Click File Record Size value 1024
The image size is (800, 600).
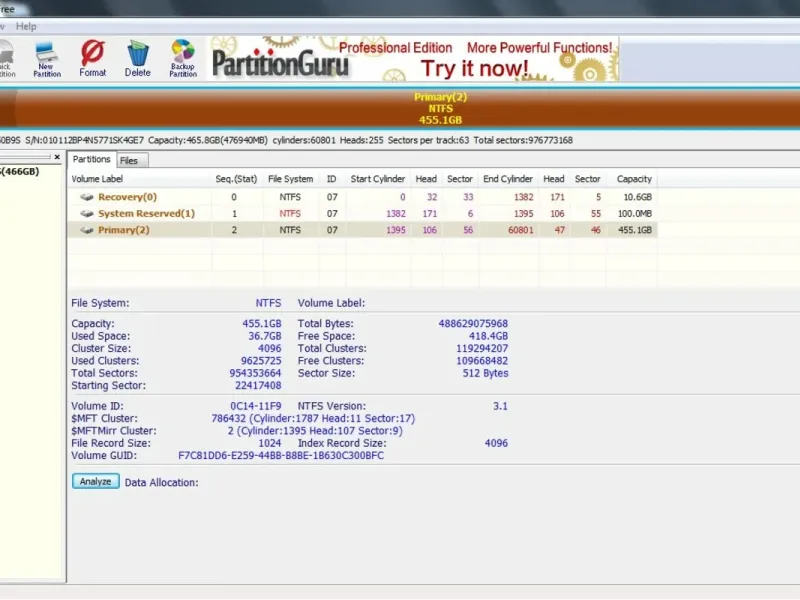(x=270, y=443)
